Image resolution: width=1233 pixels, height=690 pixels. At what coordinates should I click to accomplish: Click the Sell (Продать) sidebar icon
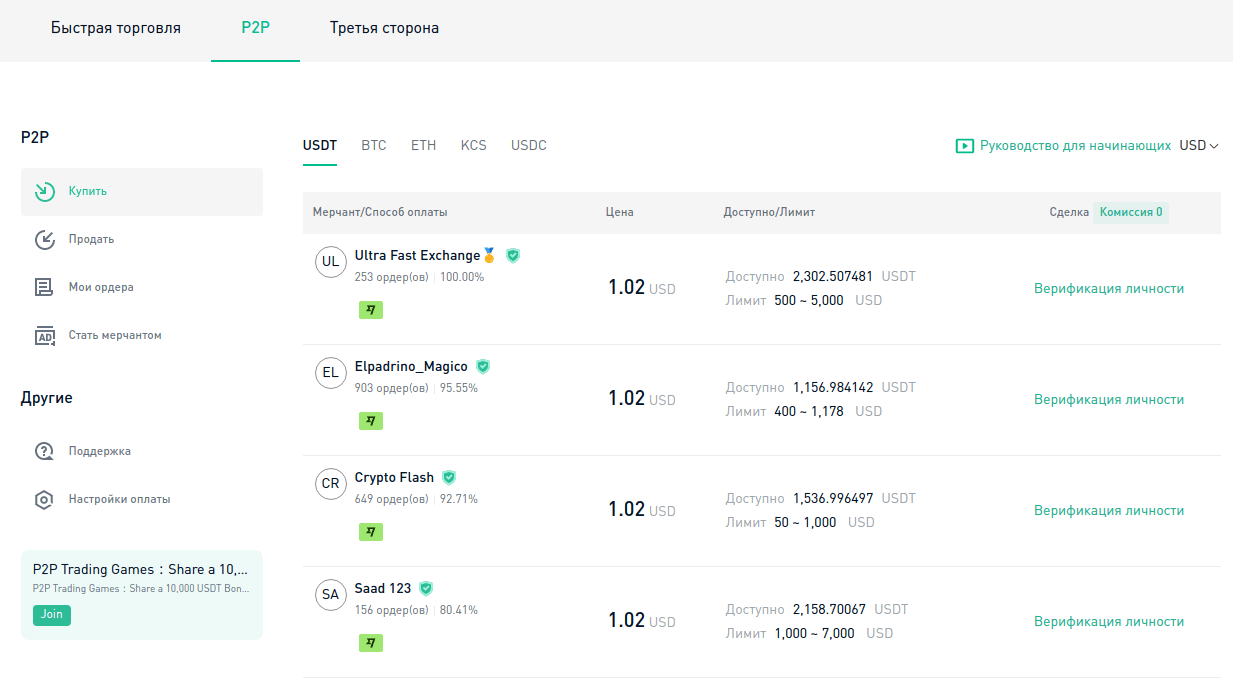44,240
